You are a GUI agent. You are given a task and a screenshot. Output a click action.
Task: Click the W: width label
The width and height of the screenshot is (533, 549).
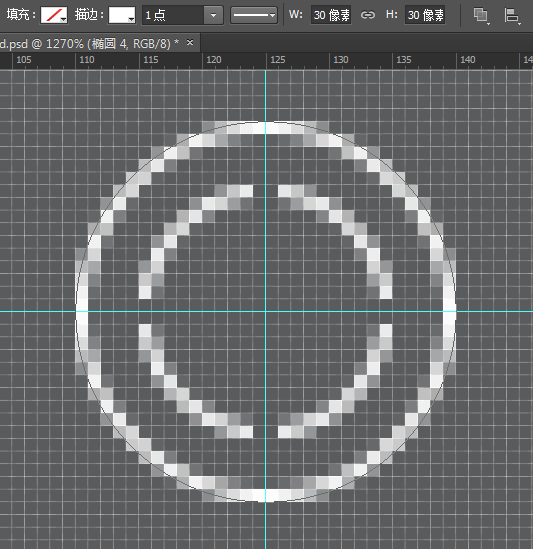click(x=296, y=15)
